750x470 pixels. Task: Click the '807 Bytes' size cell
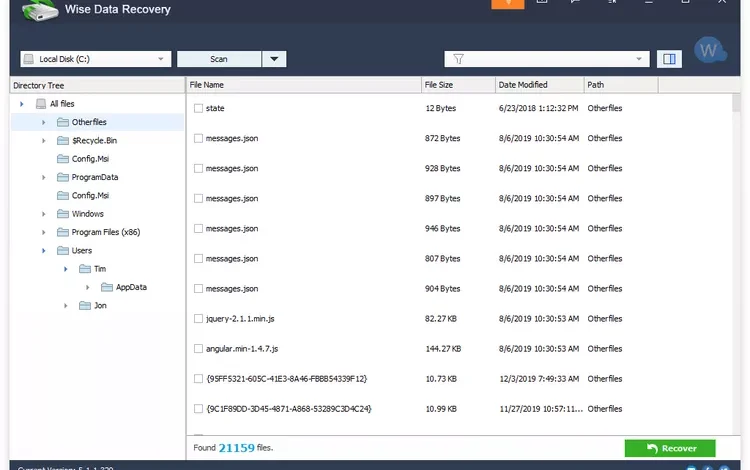click(x=442, y=259)
